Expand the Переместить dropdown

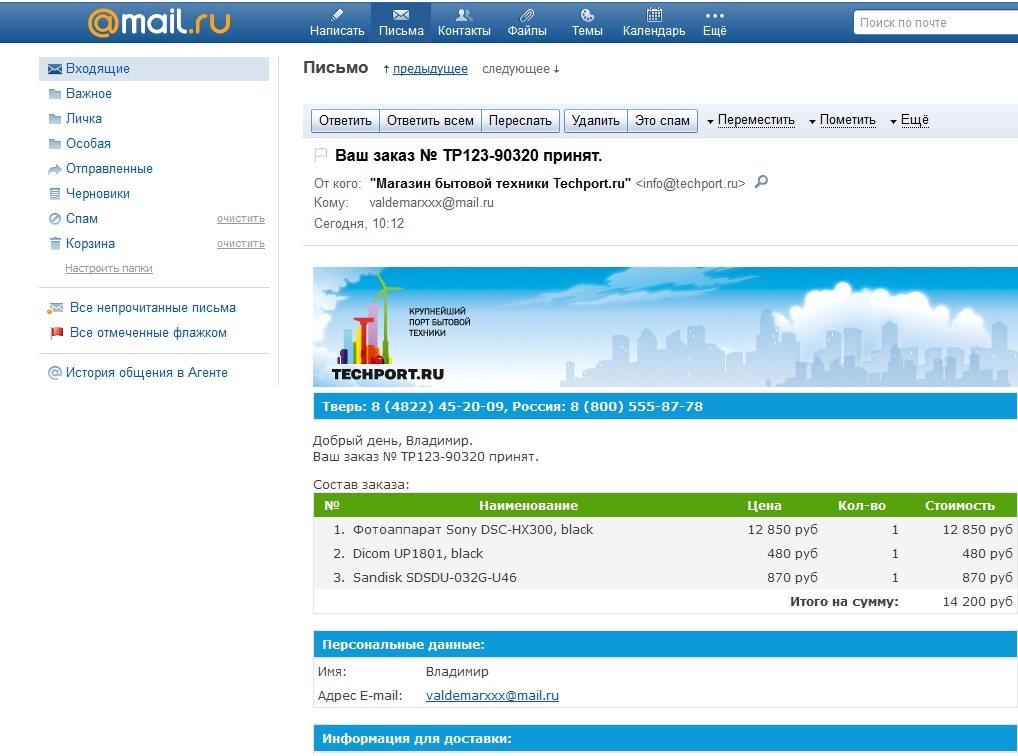click(751, 120)
